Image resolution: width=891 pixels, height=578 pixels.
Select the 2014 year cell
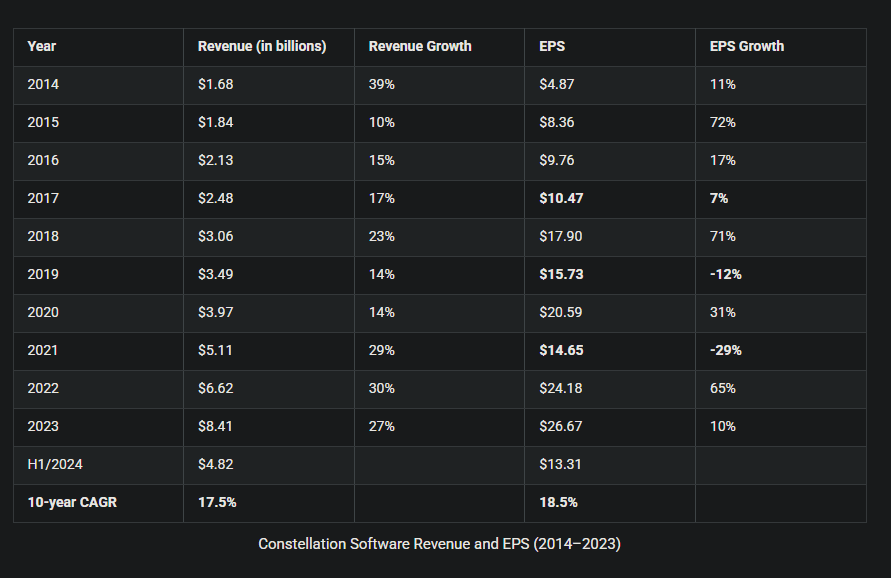(43, 84)
